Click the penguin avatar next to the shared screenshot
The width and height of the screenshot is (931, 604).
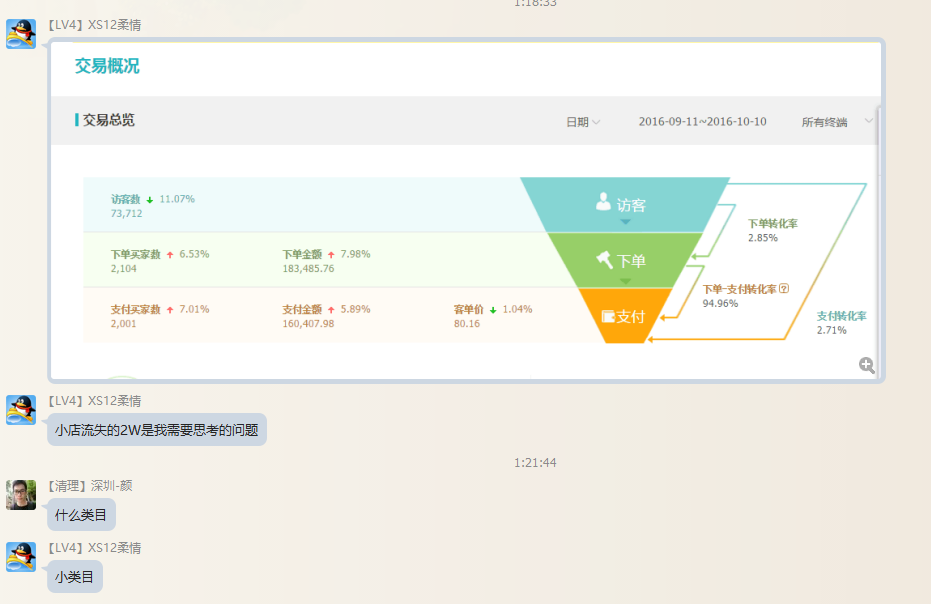click(21, 34)
